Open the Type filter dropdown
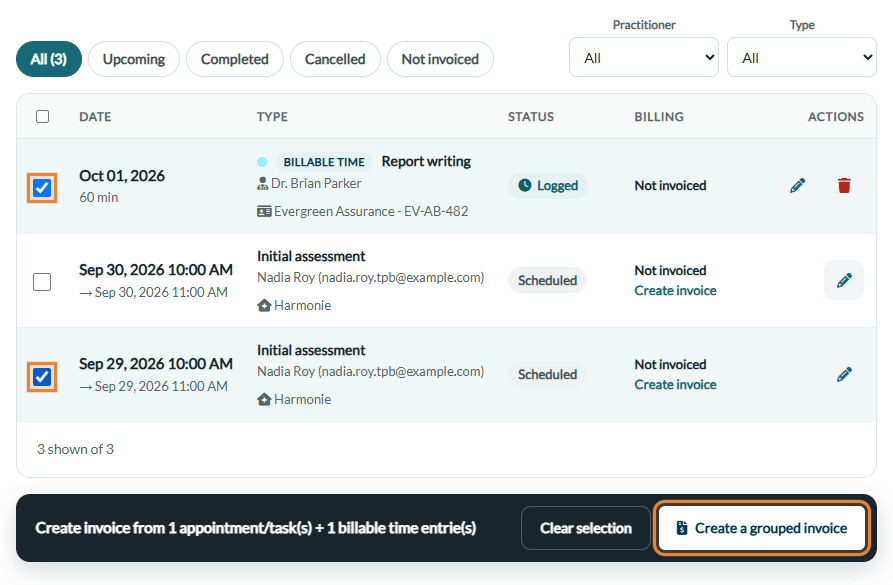The width and height of the screenshot is (893, 585). click(x=801, y=58)
